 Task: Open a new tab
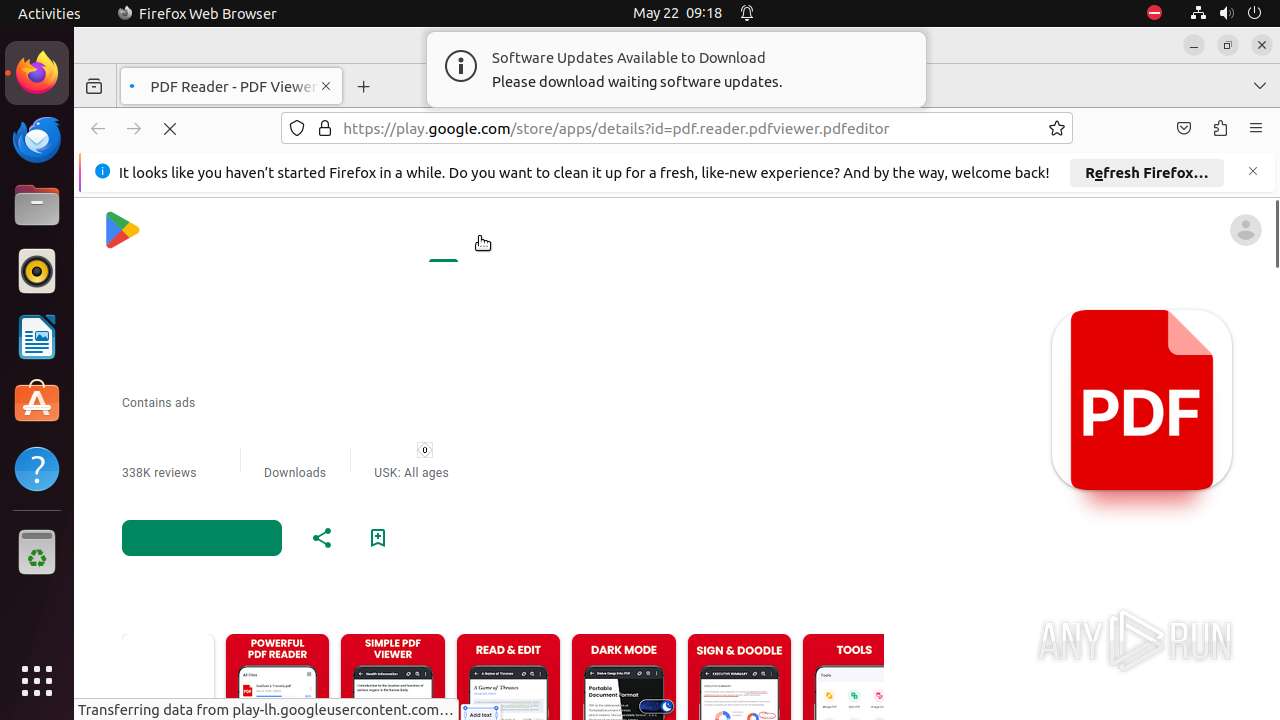[x=364, y=87]
